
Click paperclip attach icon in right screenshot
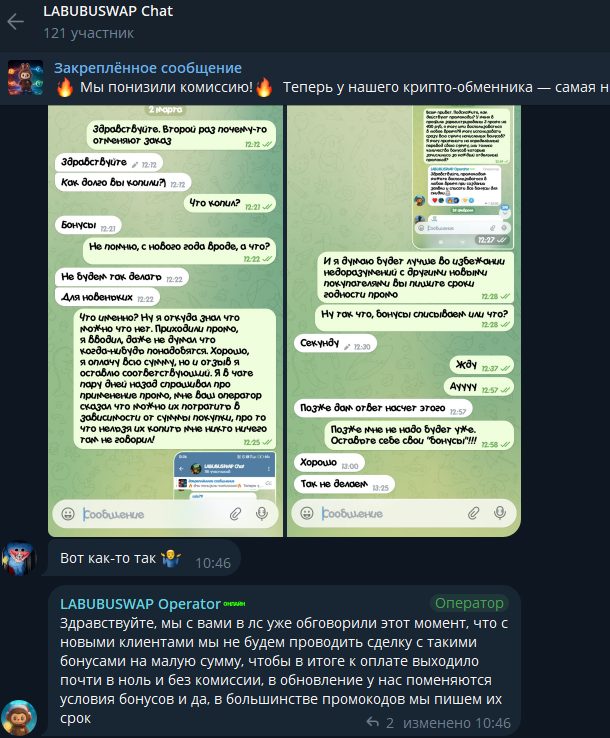pos(474,513)
